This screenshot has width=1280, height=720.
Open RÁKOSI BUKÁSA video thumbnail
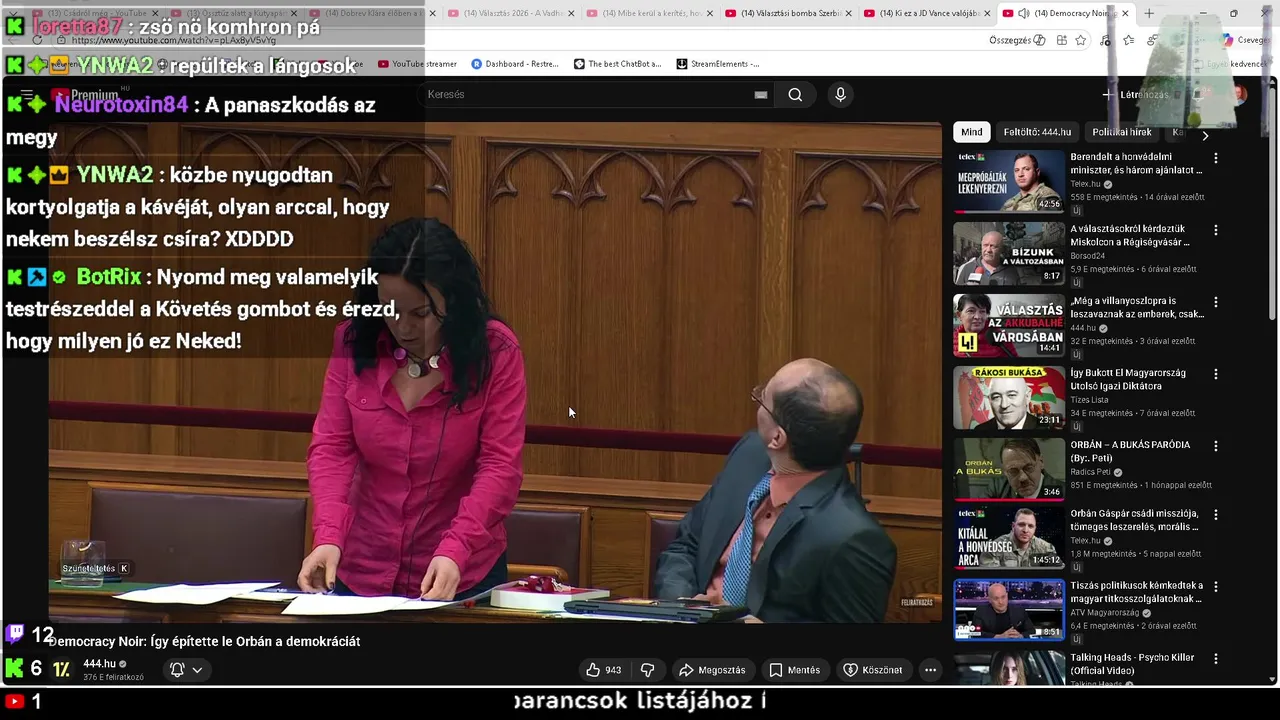(1008, 397)
